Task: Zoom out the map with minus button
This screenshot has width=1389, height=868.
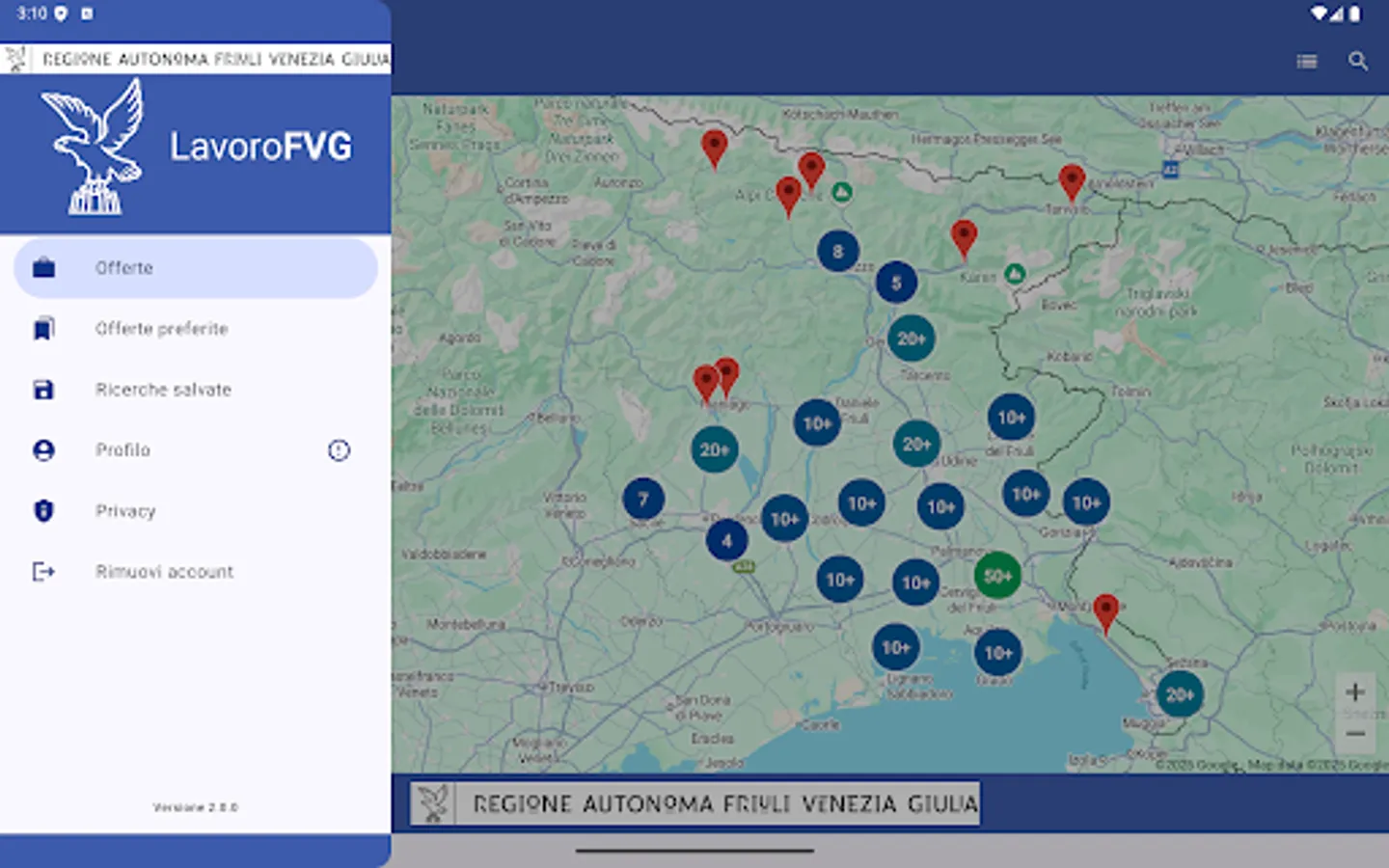Action: (x=1355, y=734)
